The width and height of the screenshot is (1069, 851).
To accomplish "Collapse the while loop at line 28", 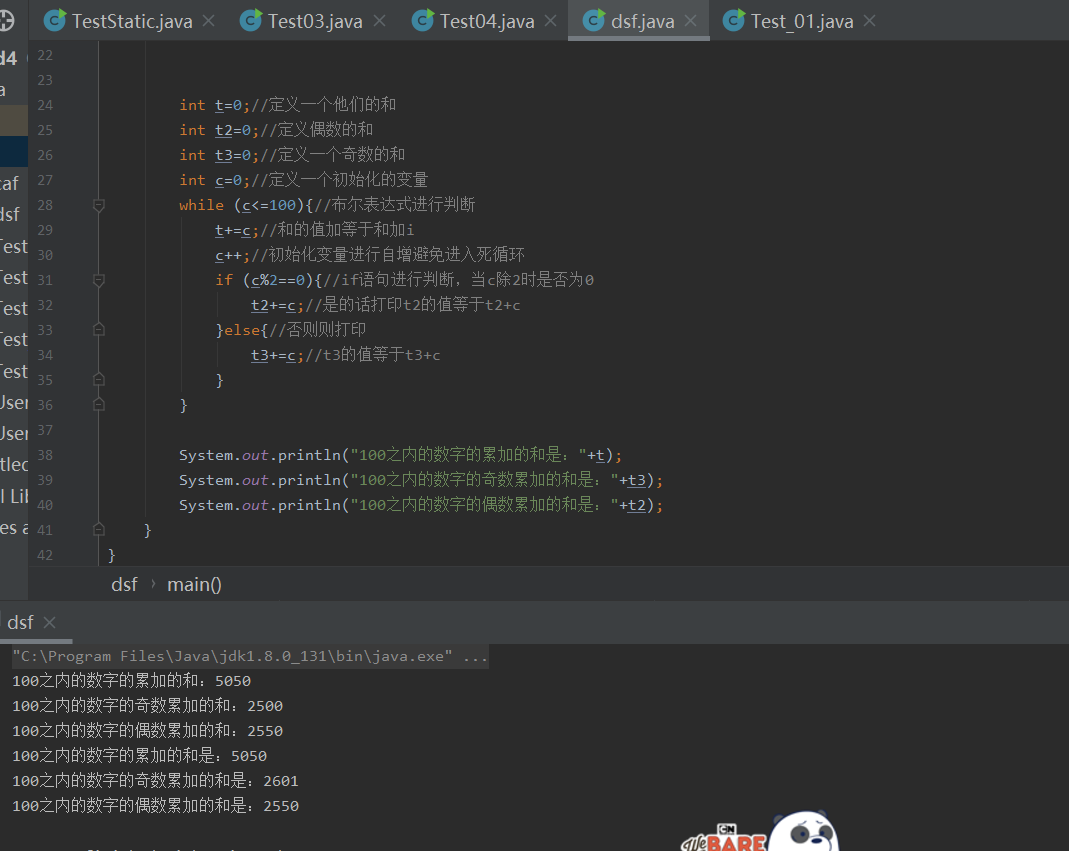I will tap(99, 205).
